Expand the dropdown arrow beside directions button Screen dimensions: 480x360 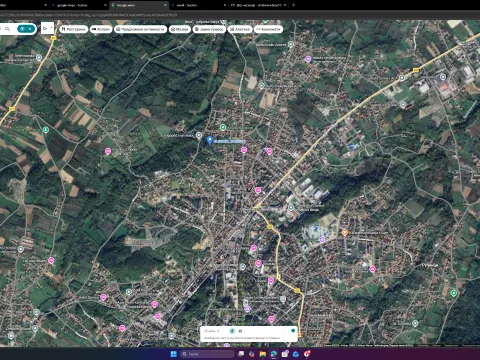[x=52, y=28]
